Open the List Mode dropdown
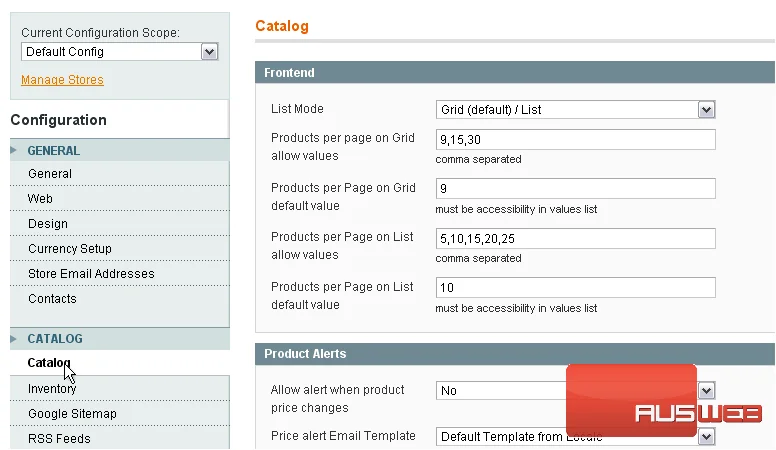Screen dimensions: 776x450 576,109
